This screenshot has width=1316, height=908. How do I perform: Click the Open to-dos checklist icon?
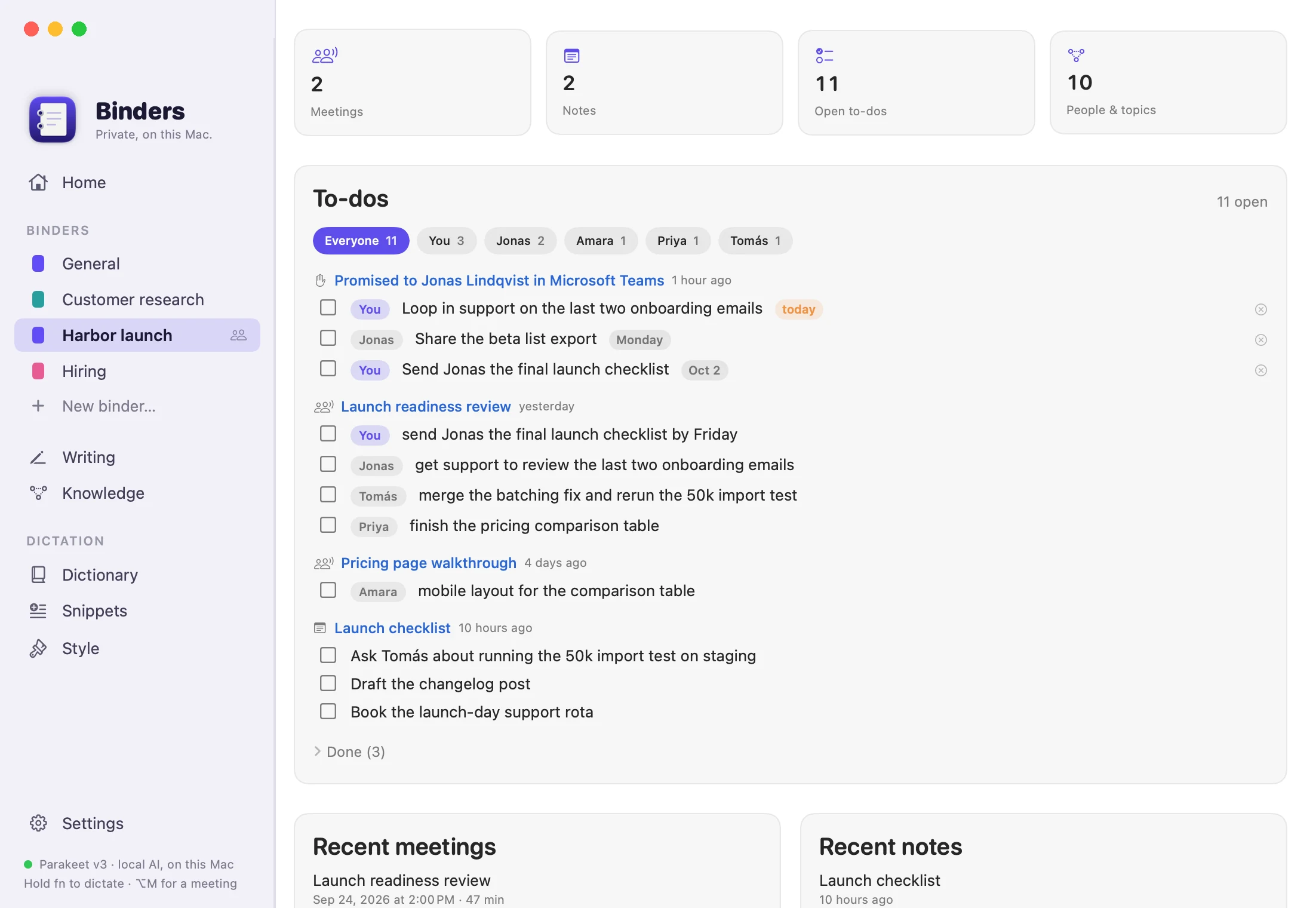pos(825,56)
